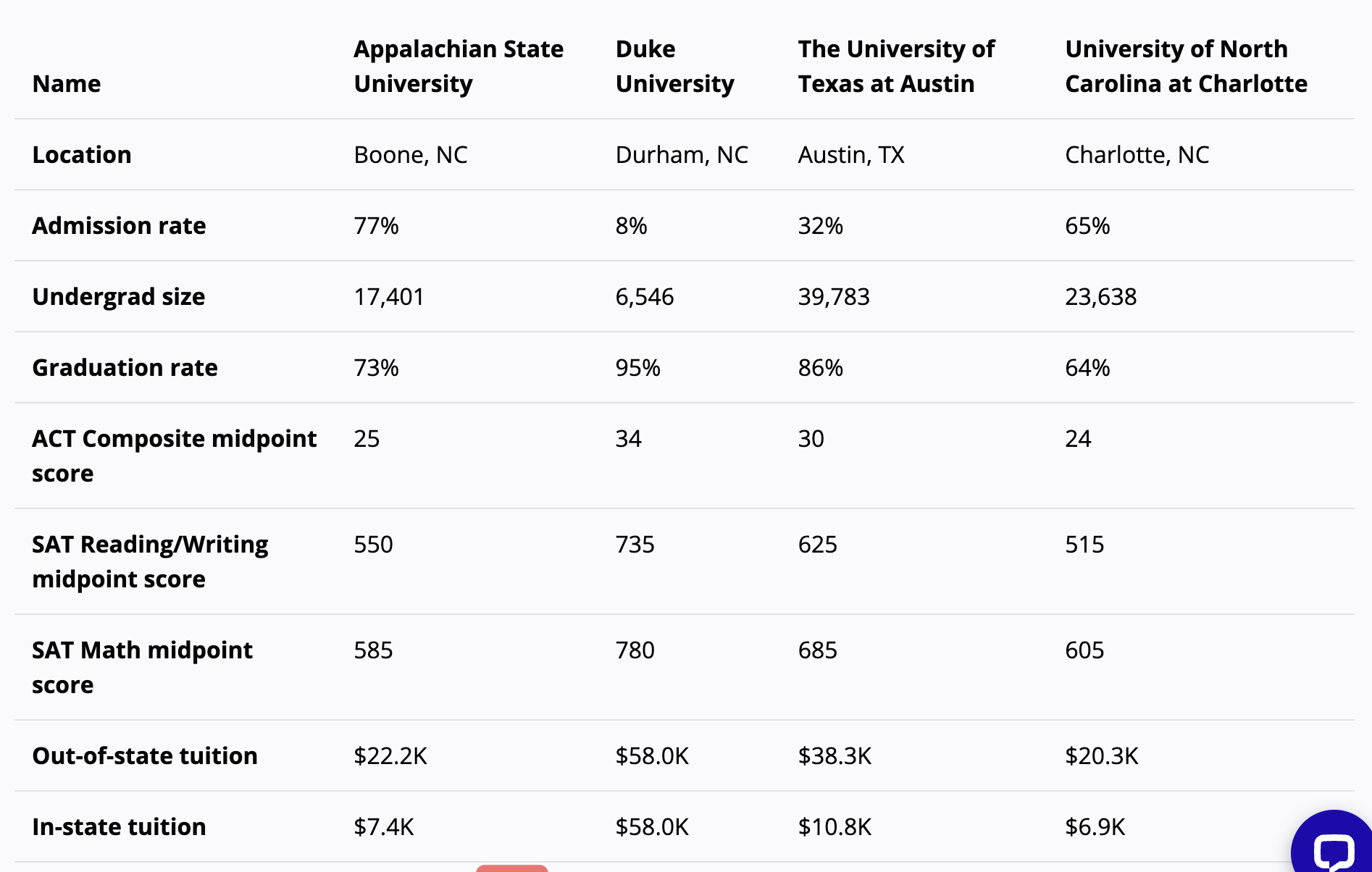Select the SAT Math midpoint score label
The height and width of the screenshot is (872, 1372).
[142, 667]
